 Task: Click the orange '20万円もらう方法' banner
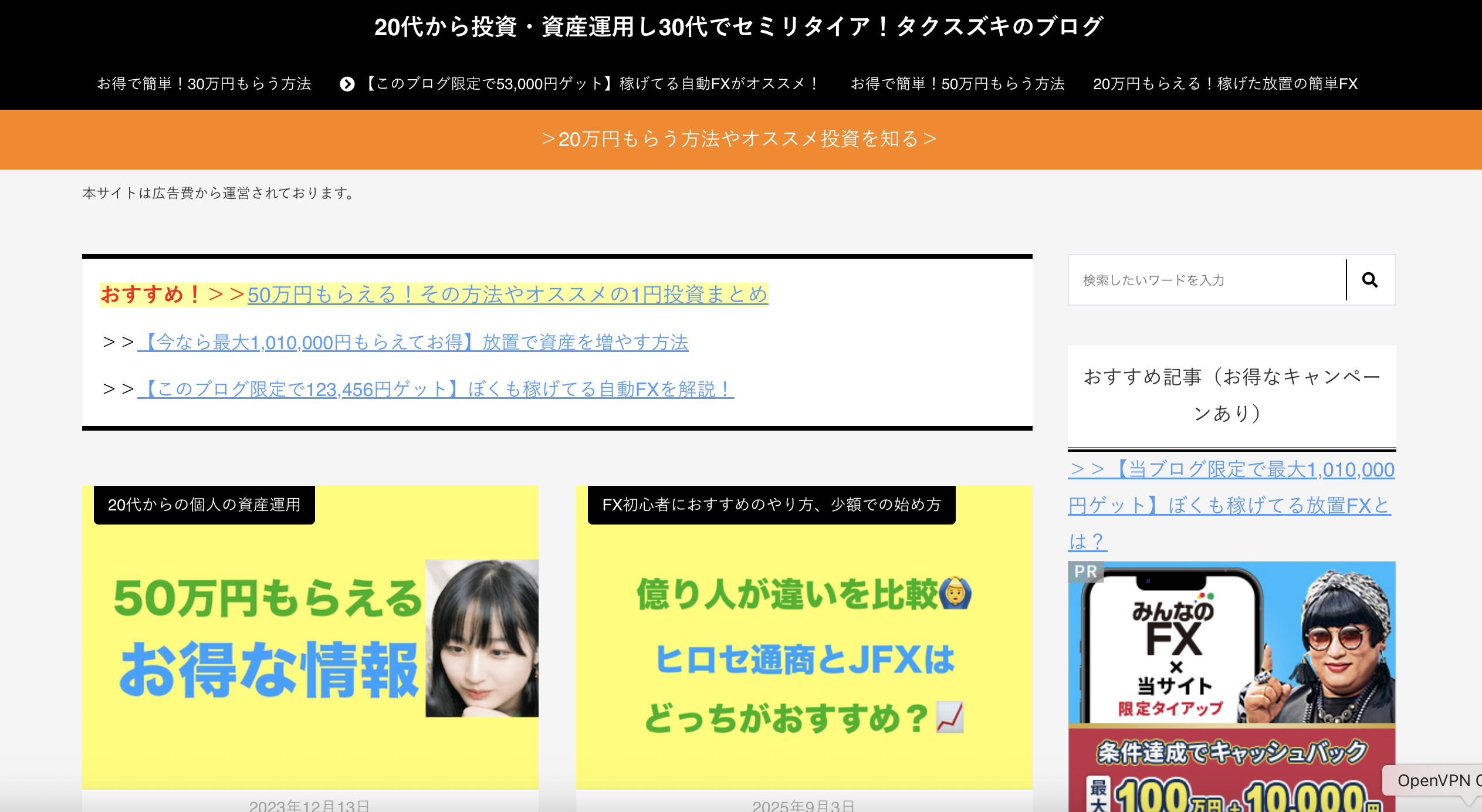tap(739, 139)
